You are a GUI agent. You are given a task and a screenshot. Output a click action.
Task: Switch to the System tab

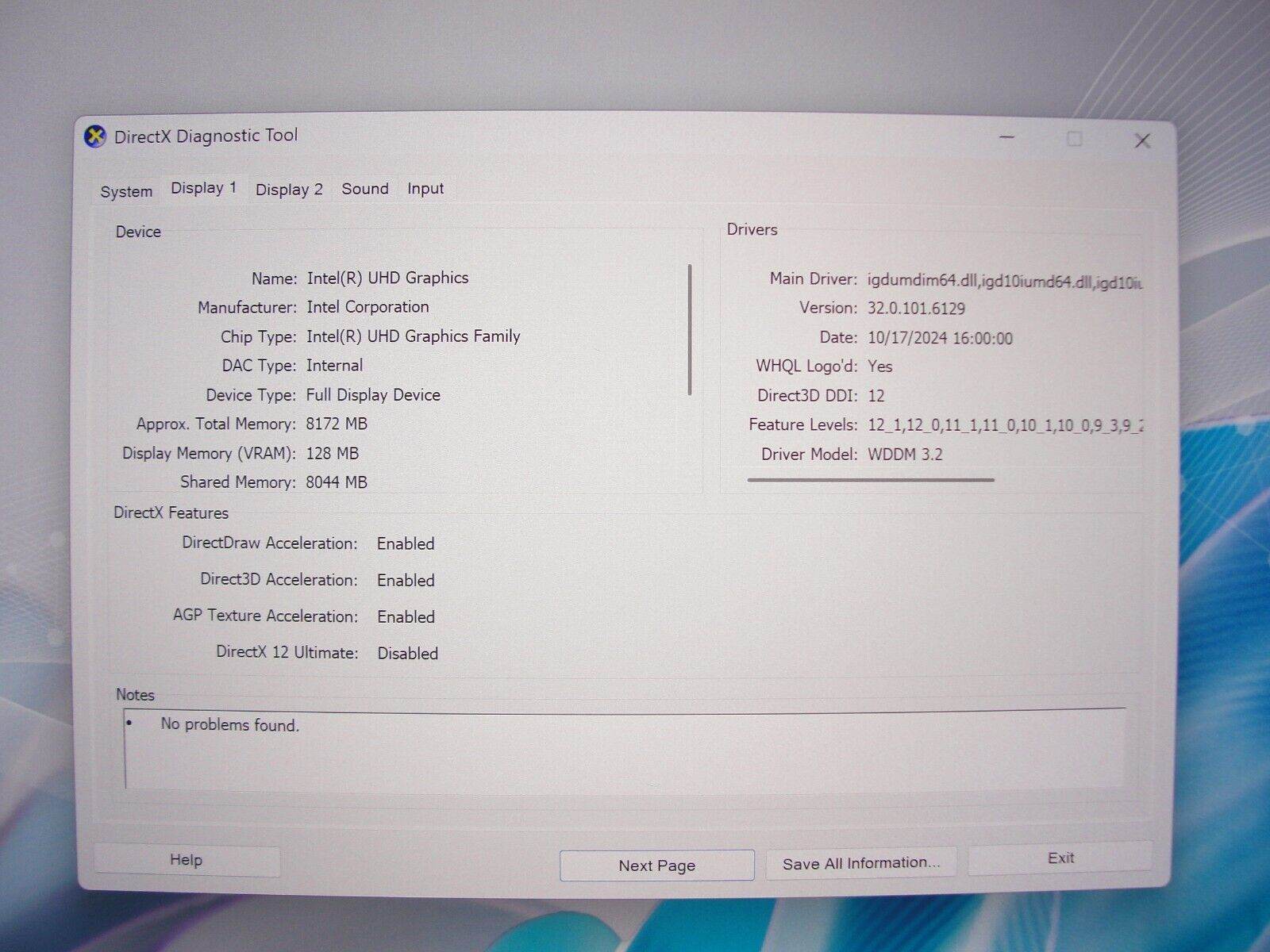click(x=125, y=190)
